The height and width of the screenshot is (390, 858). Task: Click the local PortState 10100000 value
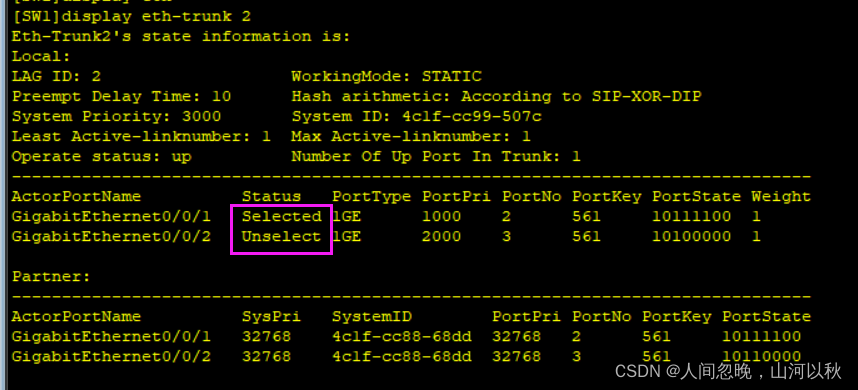pos(691,236)
